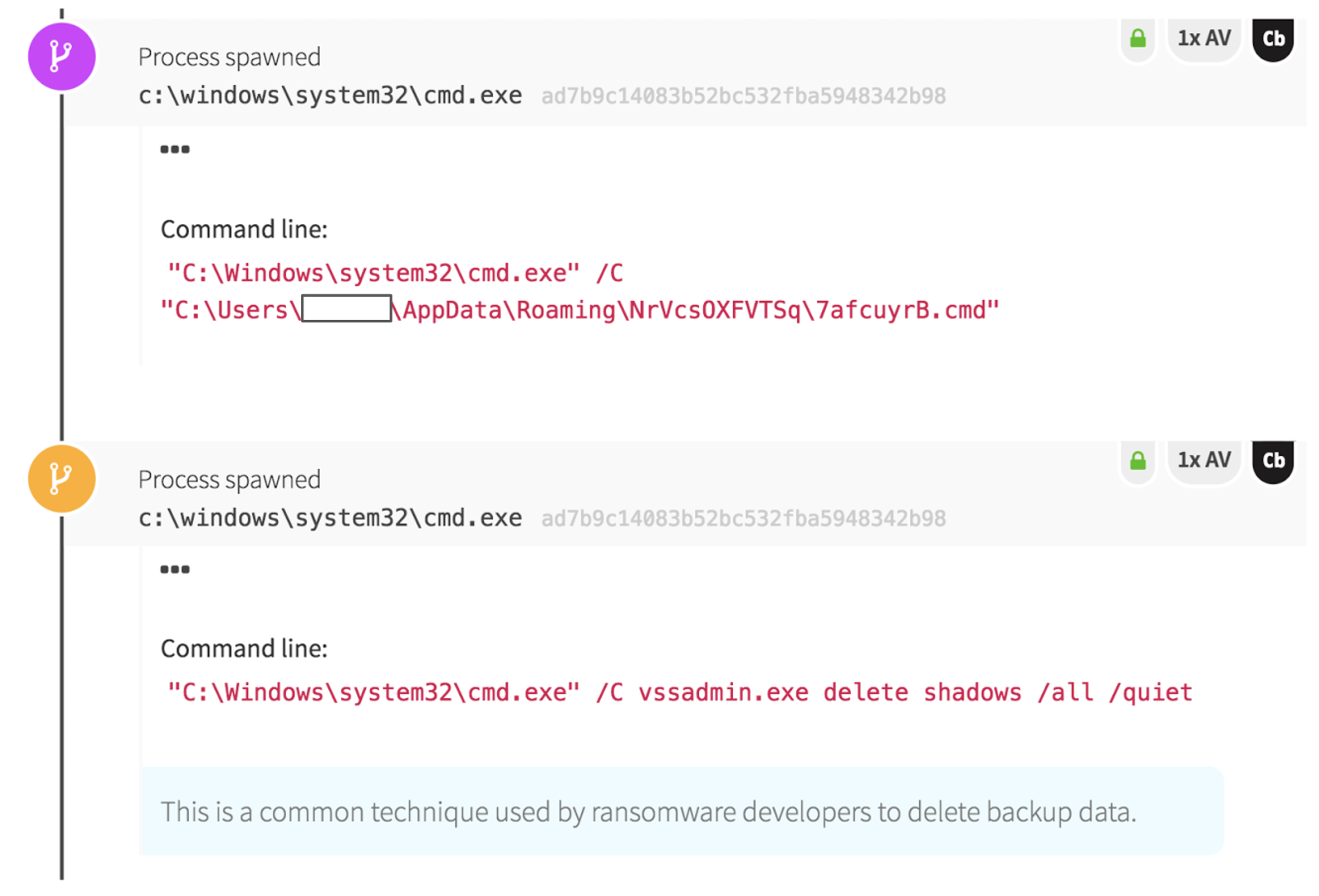Click the orange process spawned branch icon
The height and width of the screenshot is (896, 1319).
[61, 479]
